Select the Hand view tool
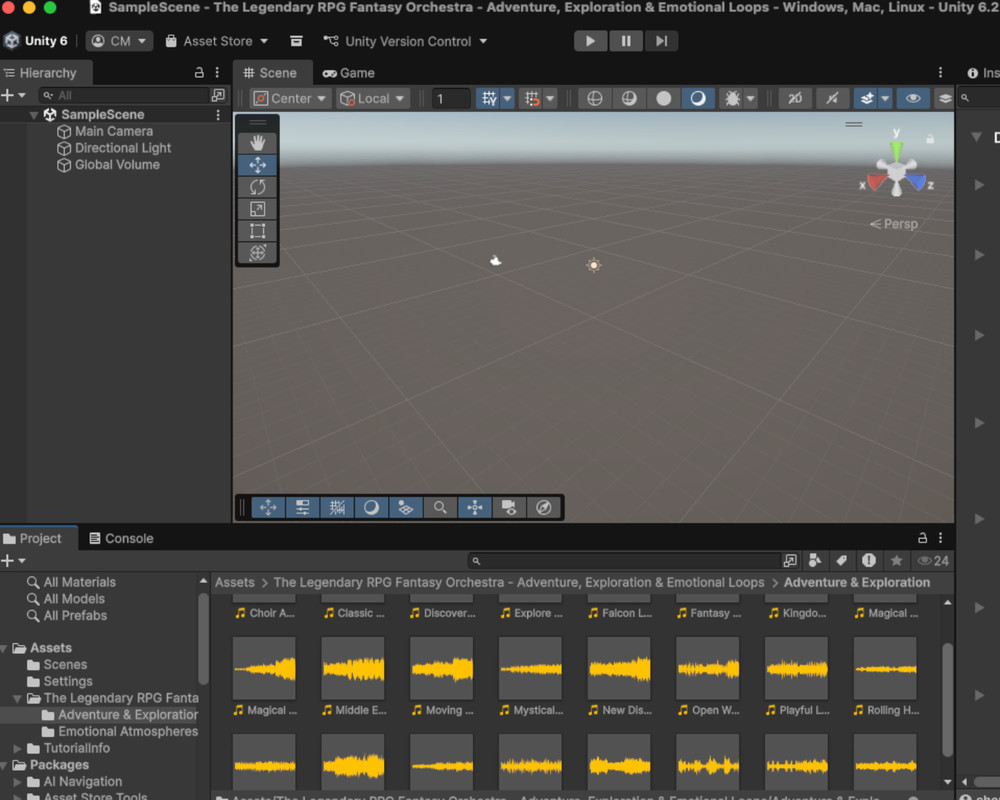 pos(257,143)
